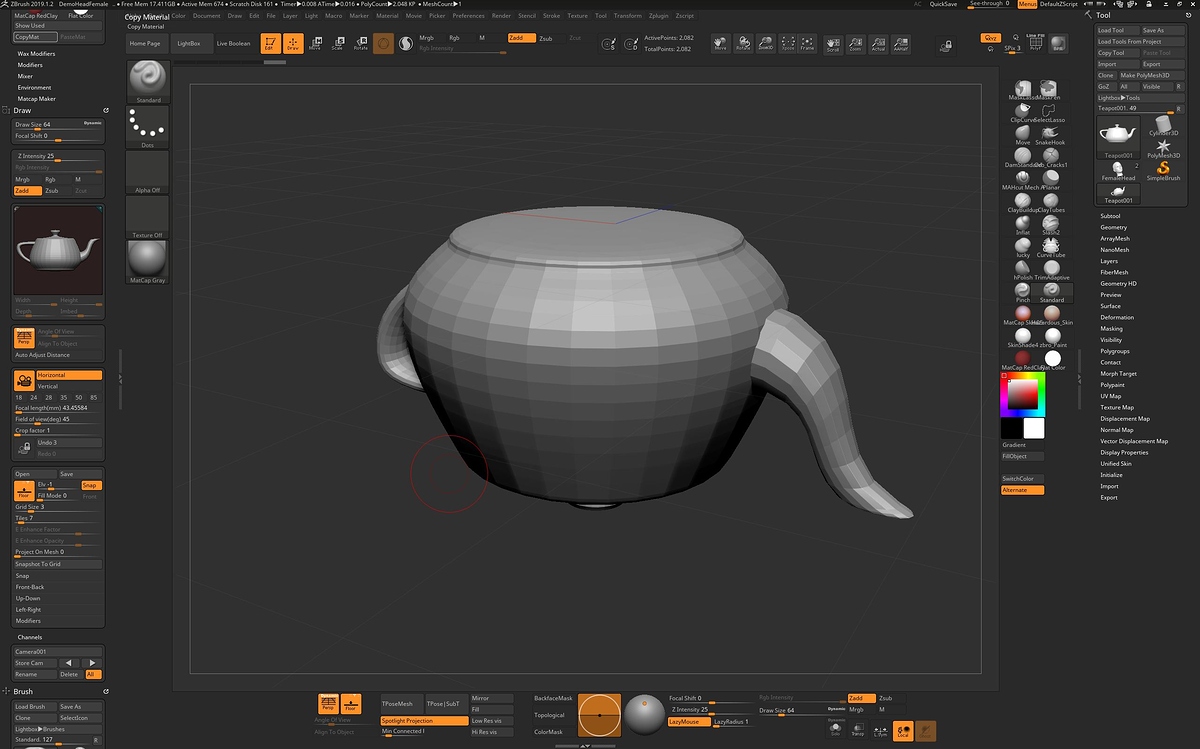Viewport: 1200px width, 749px height.
Task: Select the SimpleBrush tool icon
Action: click(1164, 170)
